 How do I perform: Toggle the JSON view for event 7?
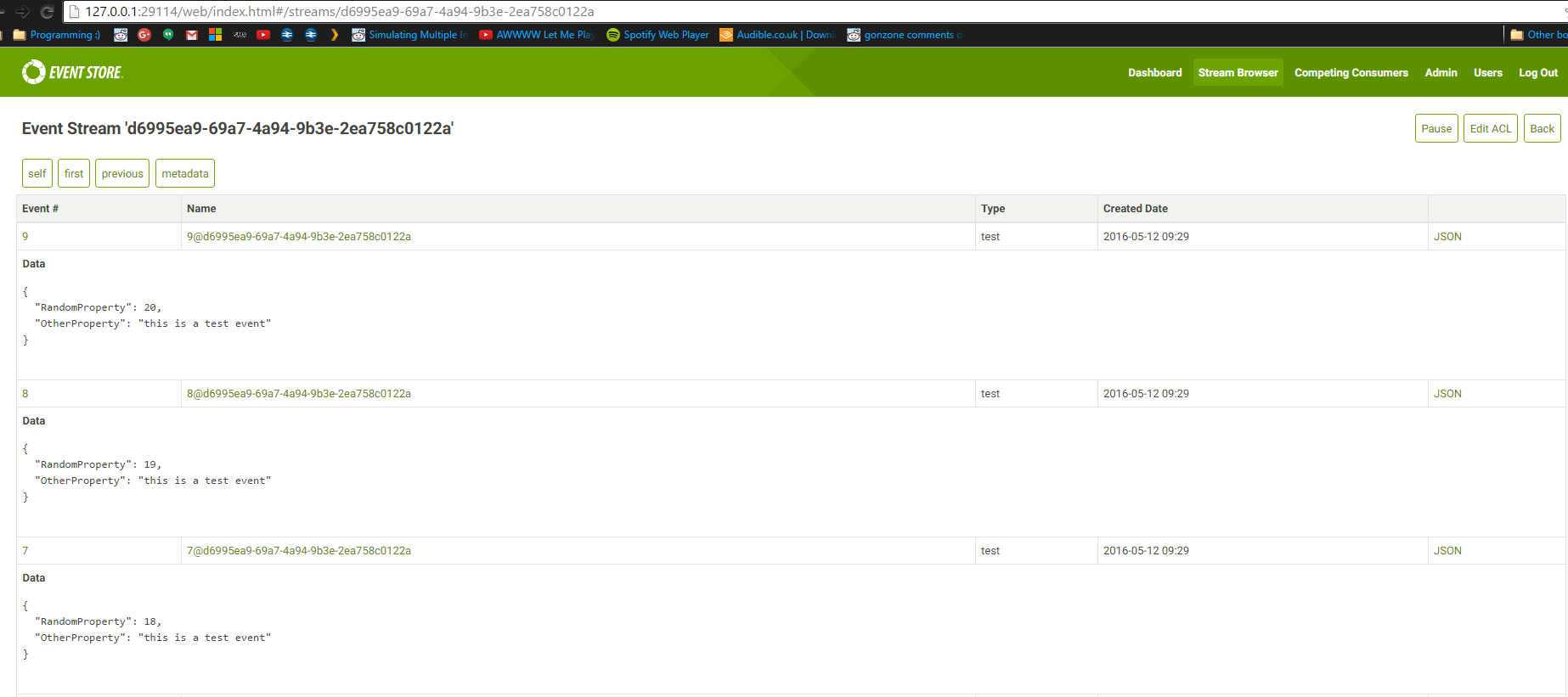[1447, 551]
